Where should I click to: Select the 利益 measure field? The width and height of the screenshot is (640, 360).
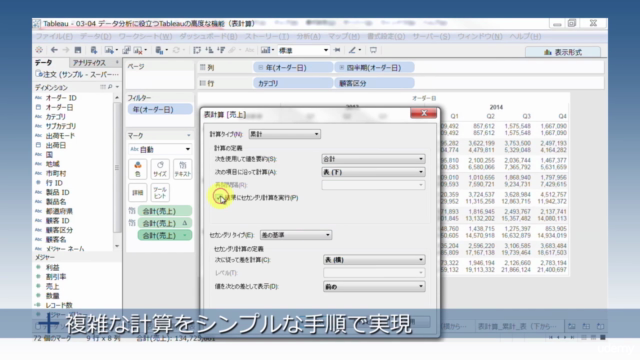click(52, 267)
